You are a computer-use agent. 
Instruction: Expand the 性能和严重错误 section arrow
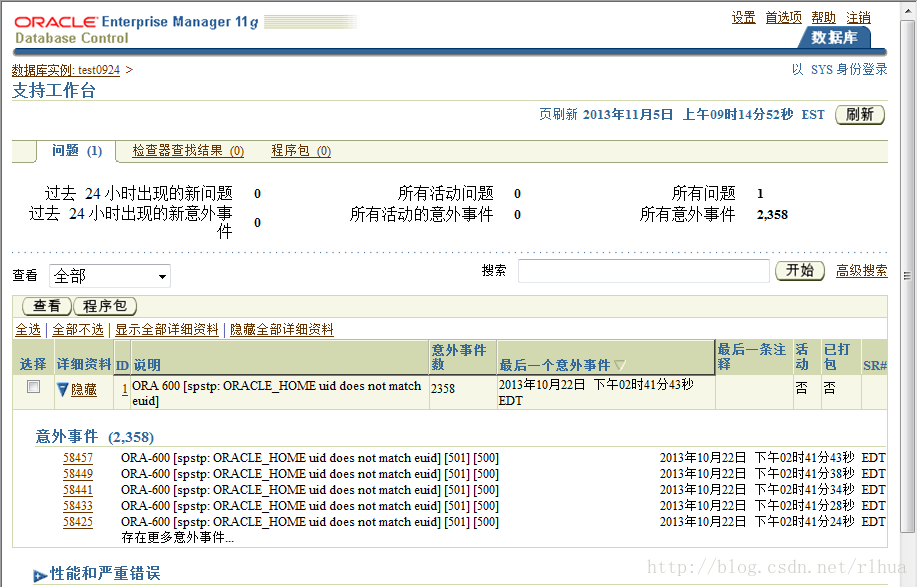point(40,575)
